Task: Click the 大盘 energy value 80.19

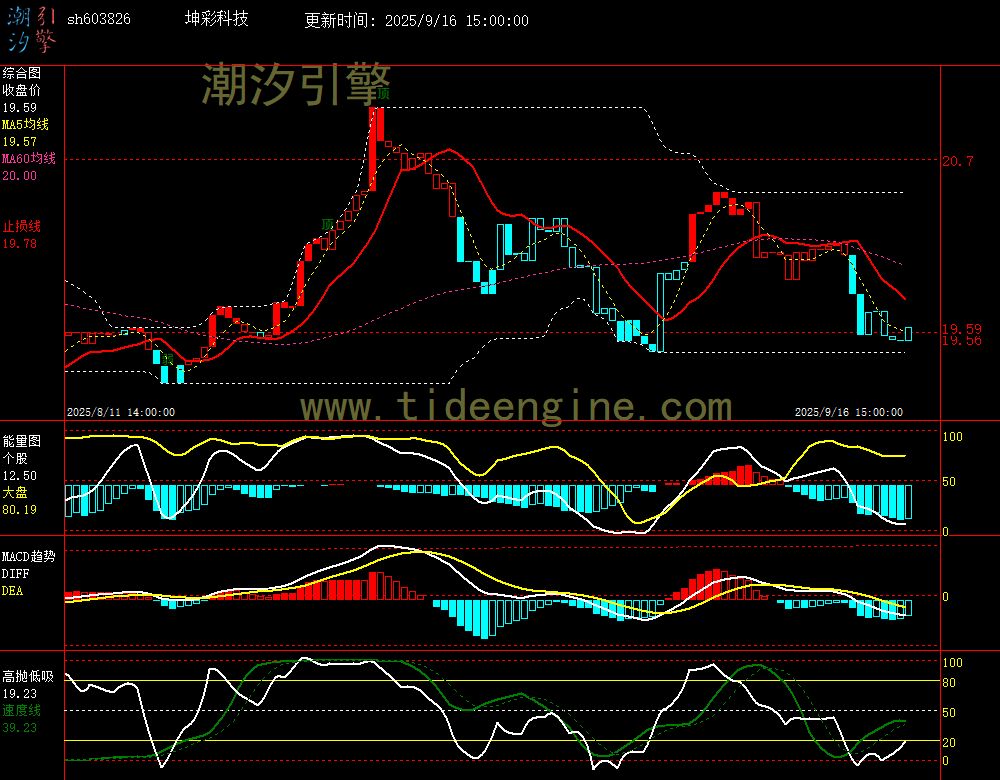Action: coord(19,510)
